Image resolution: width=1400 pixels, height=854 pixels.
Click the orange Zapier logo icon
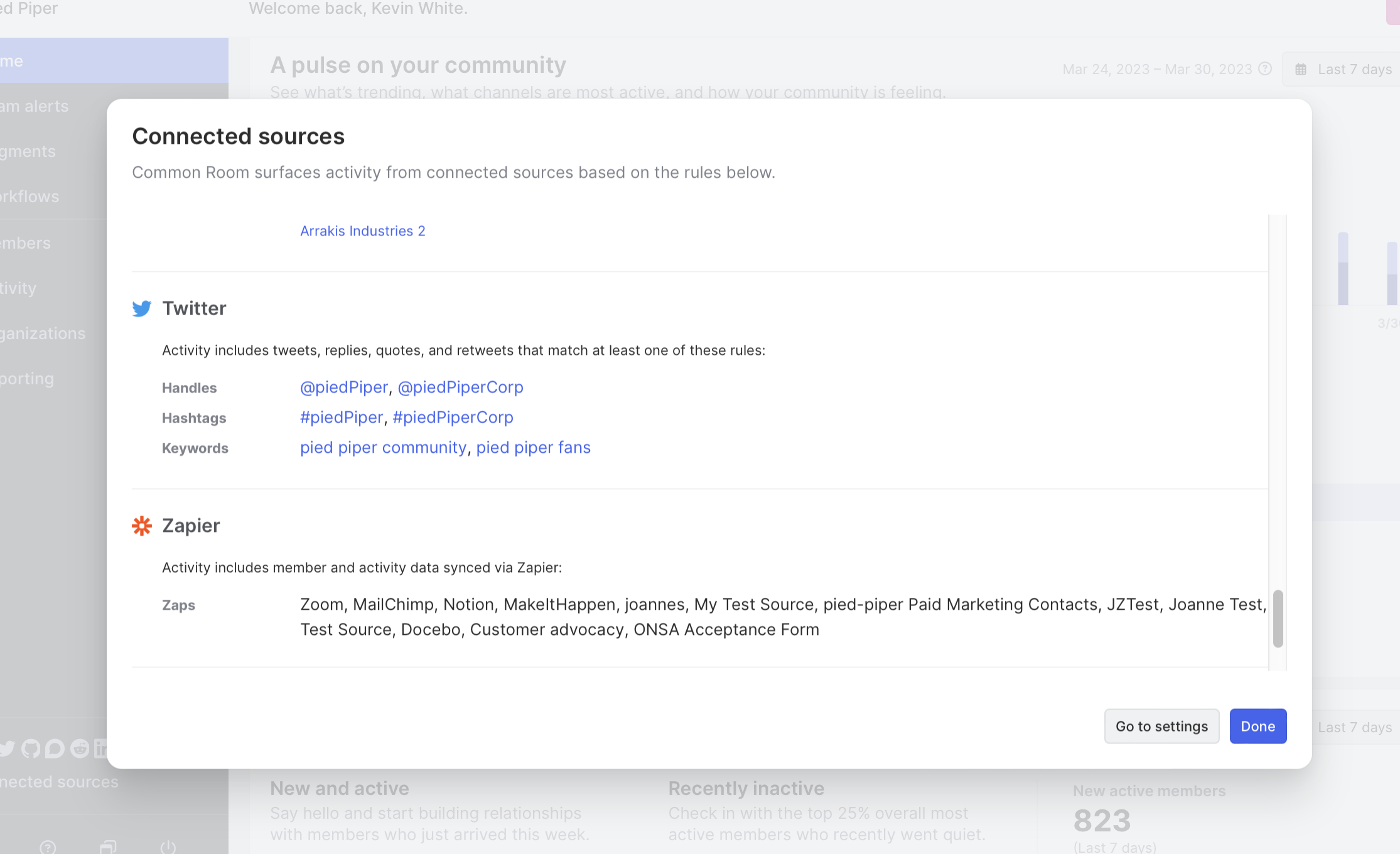[142, 526]
